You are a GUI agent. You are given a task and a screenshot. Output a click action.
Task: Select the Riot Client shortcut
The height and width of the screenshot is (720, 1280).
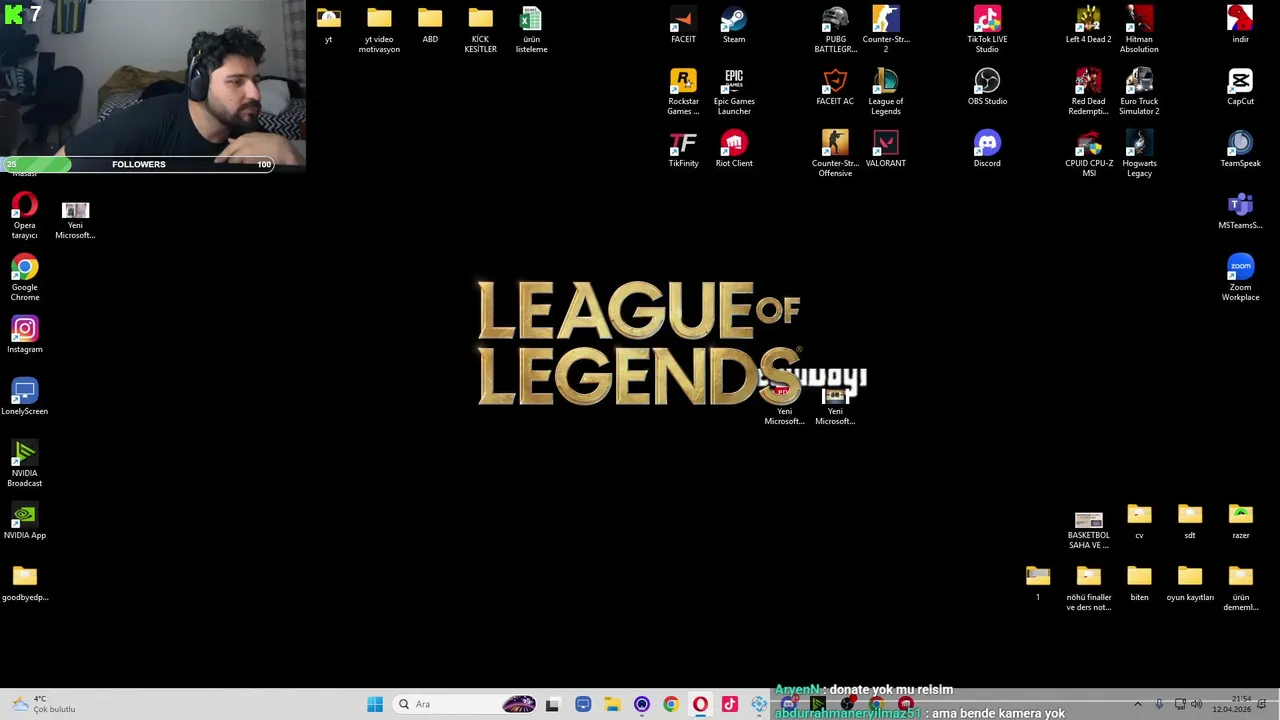coord(734,150)
